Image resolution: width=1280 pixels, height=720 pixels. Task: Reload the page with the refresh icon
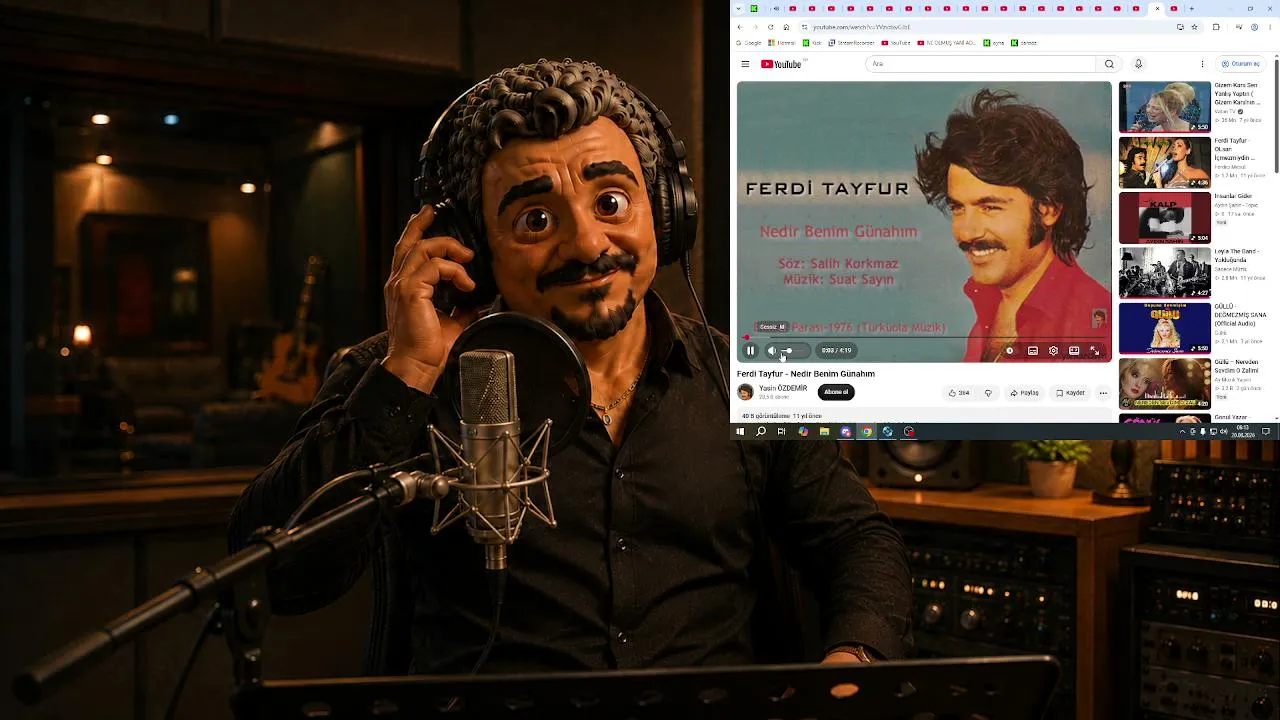coord(770,27)
